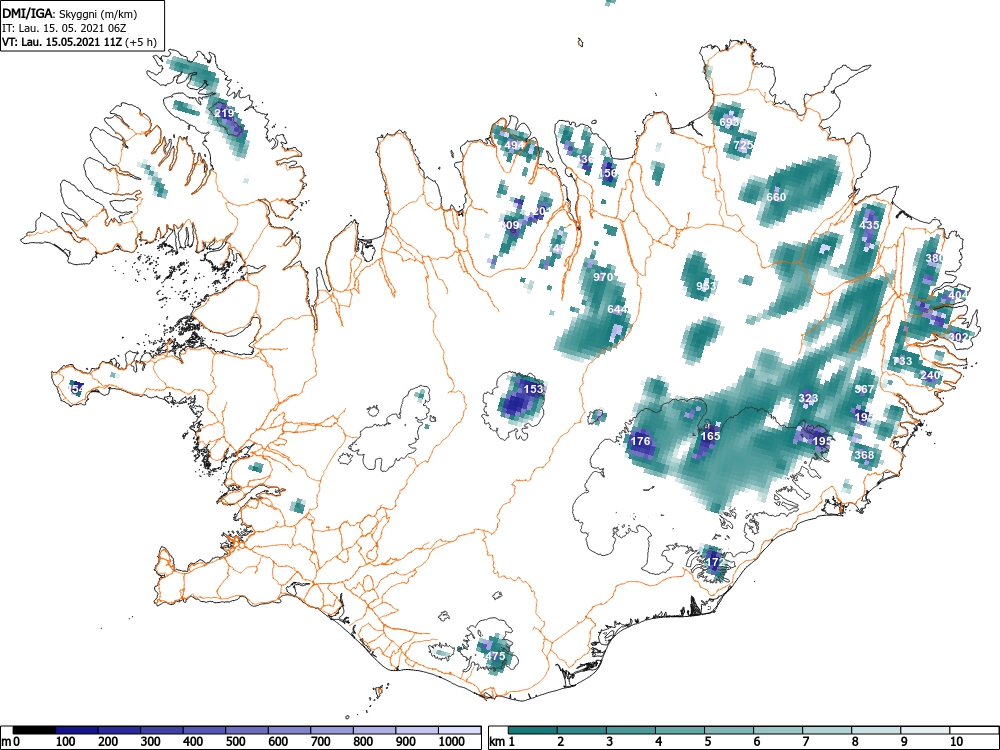Click the "644" visibility label
Screen dimensions: 1000x750
coord(617,309)
